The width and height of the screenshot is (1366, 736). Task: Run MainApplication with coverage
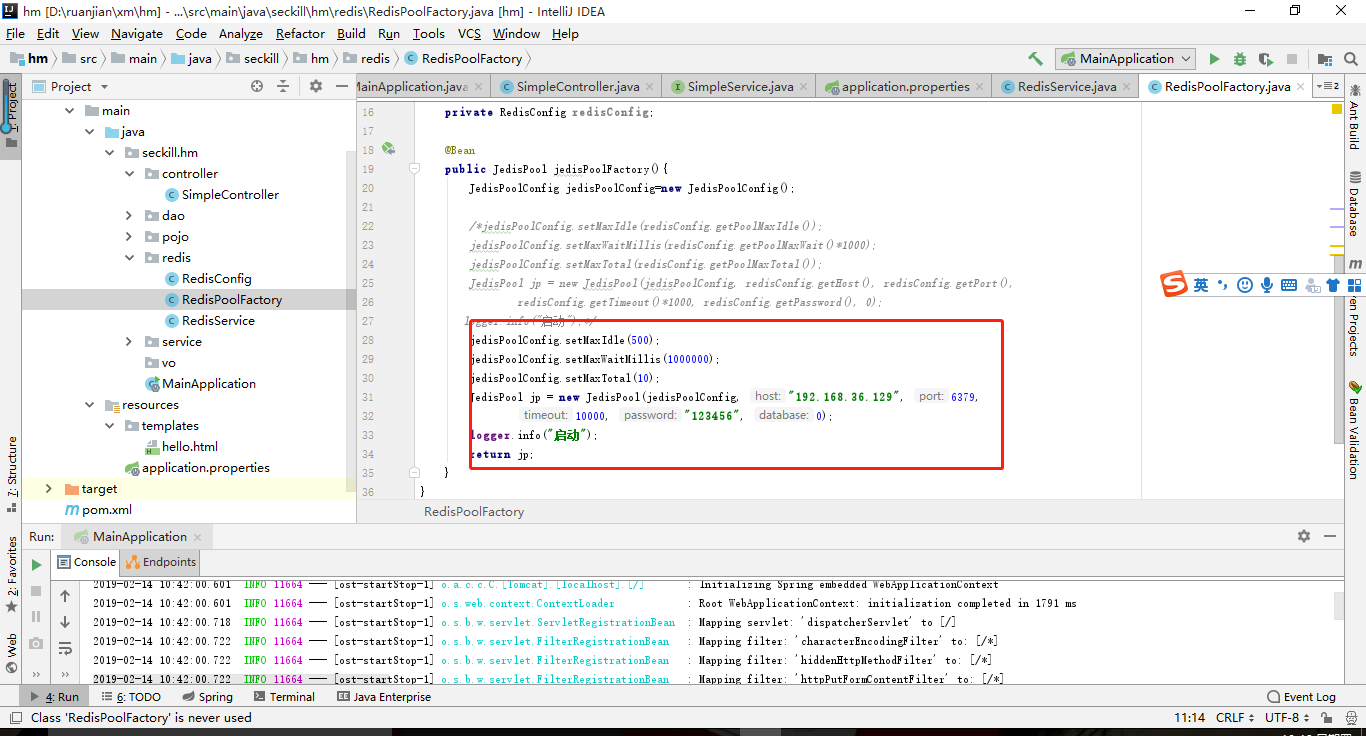tap(1266, 59)
